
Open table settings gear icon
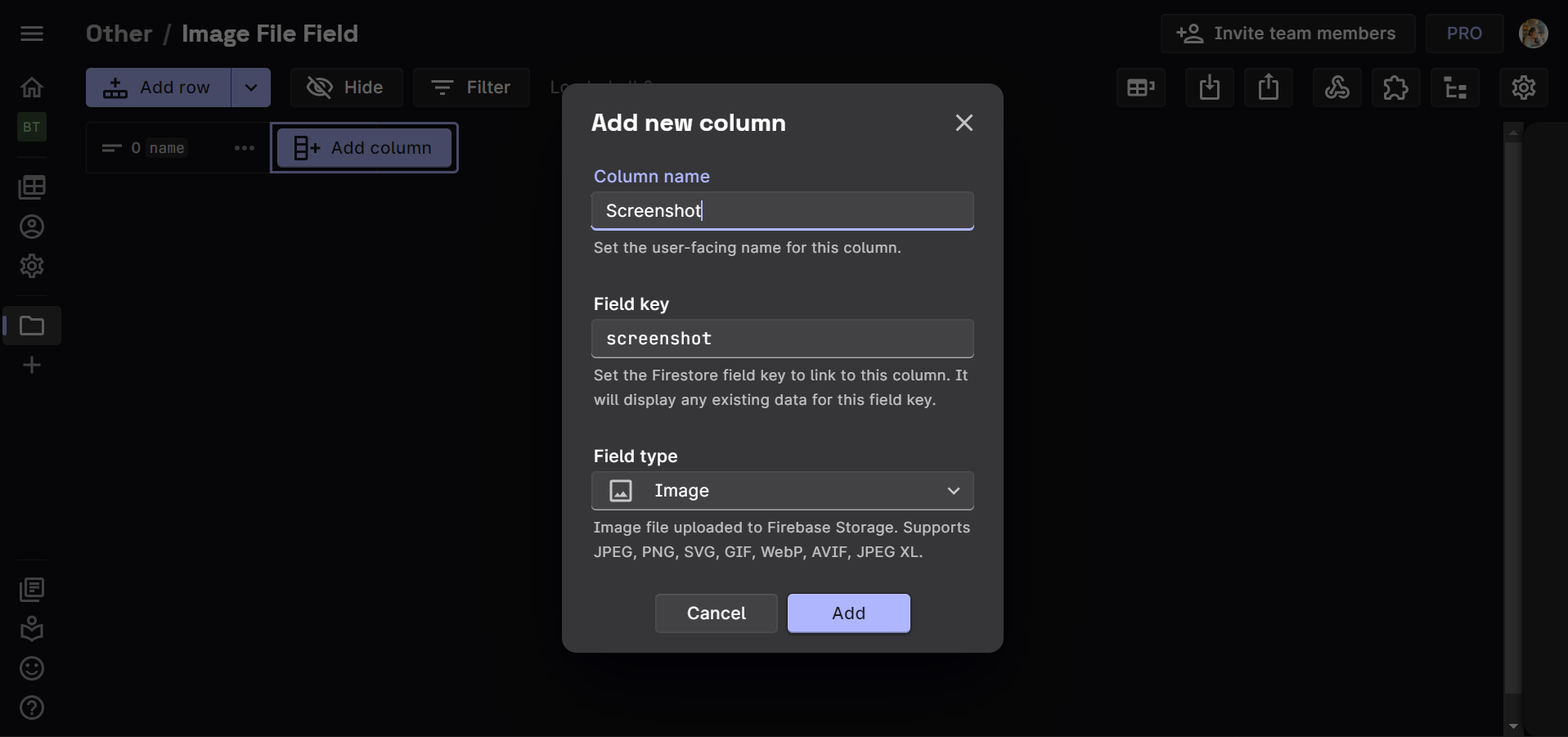point(1523,88)
